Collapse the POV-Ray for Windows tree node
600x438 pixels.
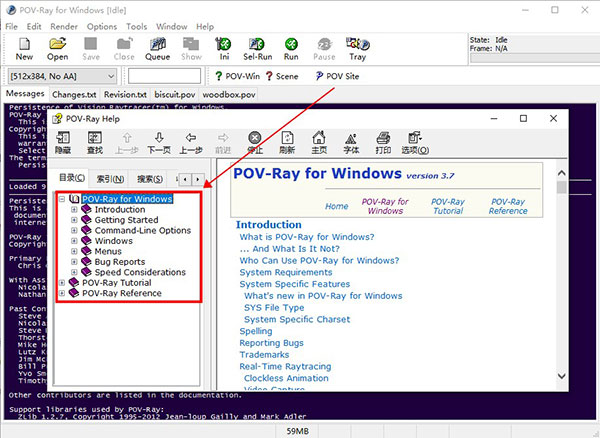tap(62, 199)
